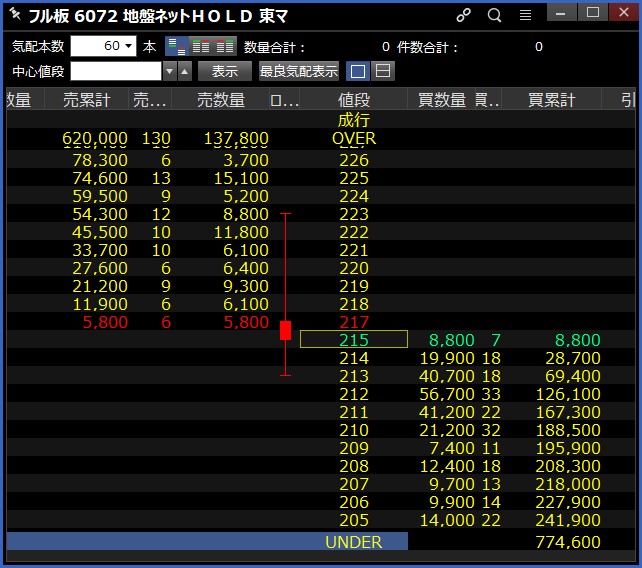Screen dimensions: 642x568
Task: Click the pin icon beside フル板 title
Action: pyautogui.click(x=15, y=14)
